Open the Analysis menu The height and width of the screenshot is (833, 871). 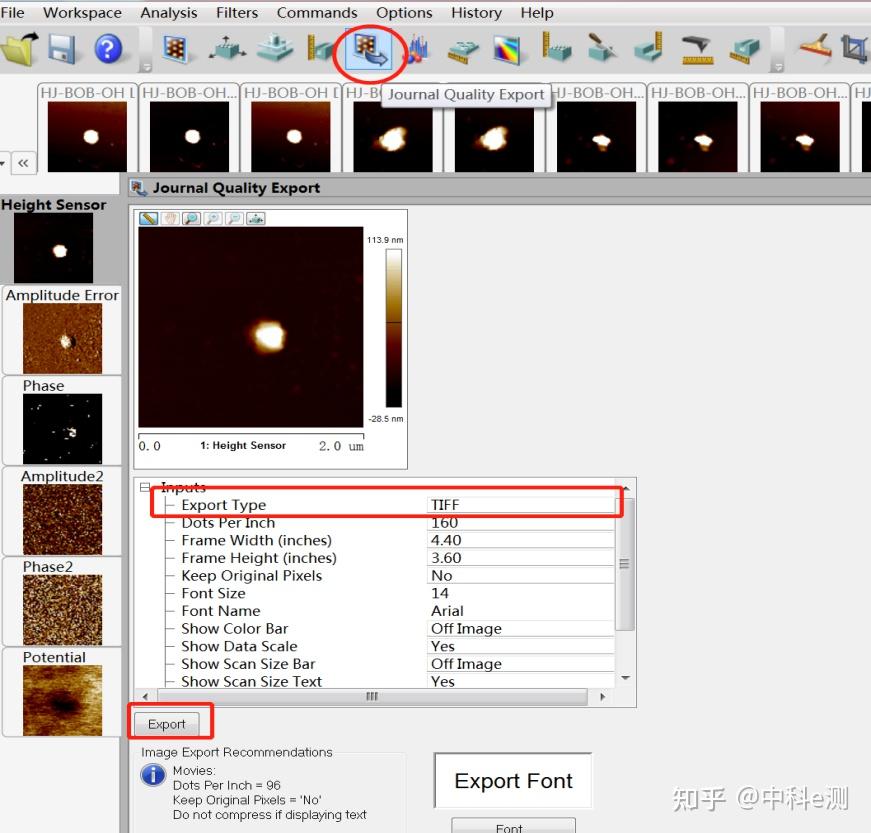(169, 12)
